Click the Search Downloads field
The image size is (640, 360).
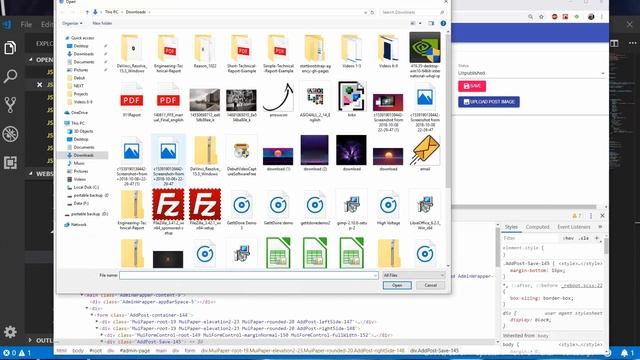click(x=412, y=12)
